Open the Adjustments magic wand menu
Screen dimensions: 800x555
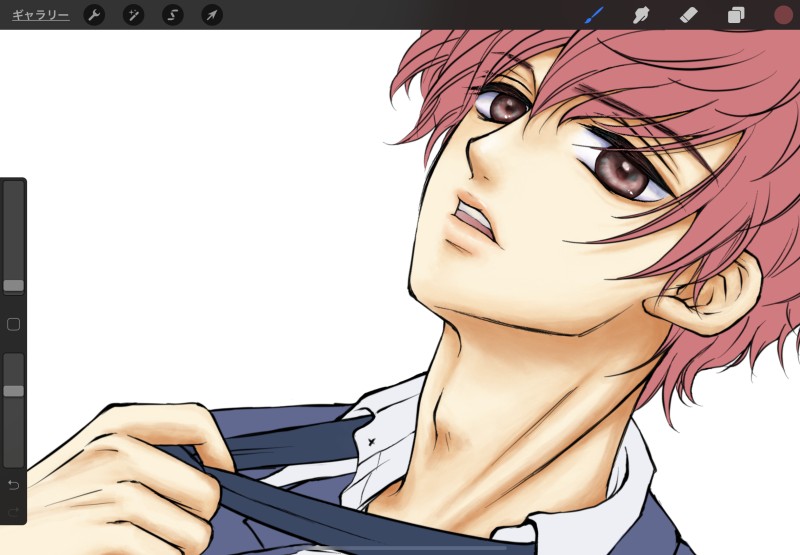(x=133, y=15)
